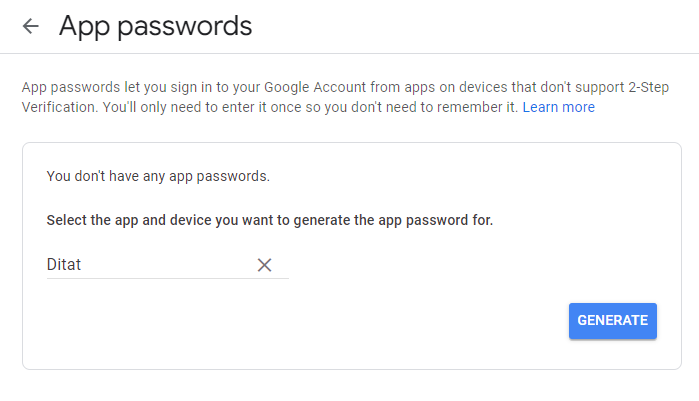Click the 'Verification.' word in second line
The width and height of the screenshot is (699, 401).
[59, 107]
